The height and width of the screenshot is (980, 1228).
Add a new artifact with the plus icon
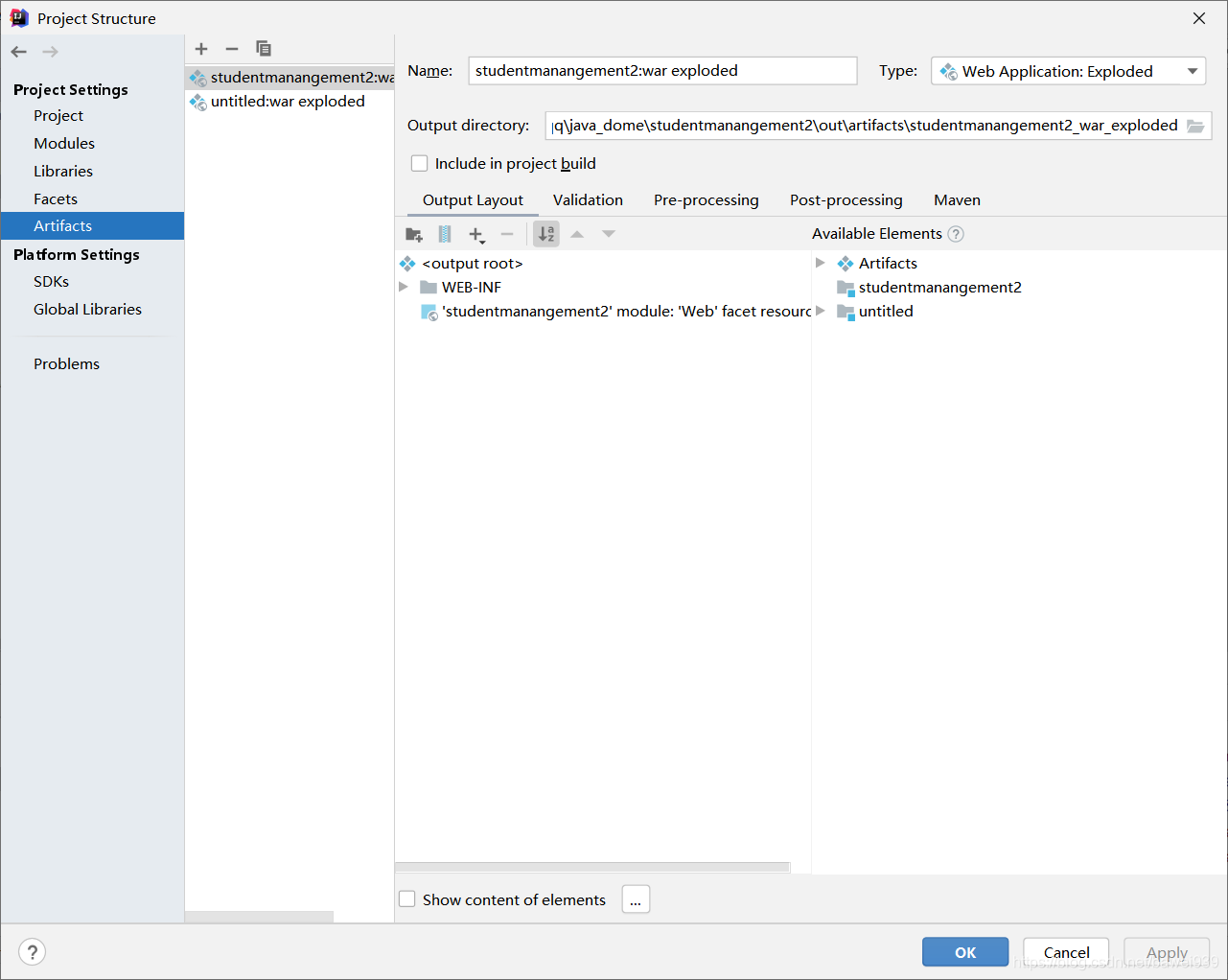(x=201, y=49)
